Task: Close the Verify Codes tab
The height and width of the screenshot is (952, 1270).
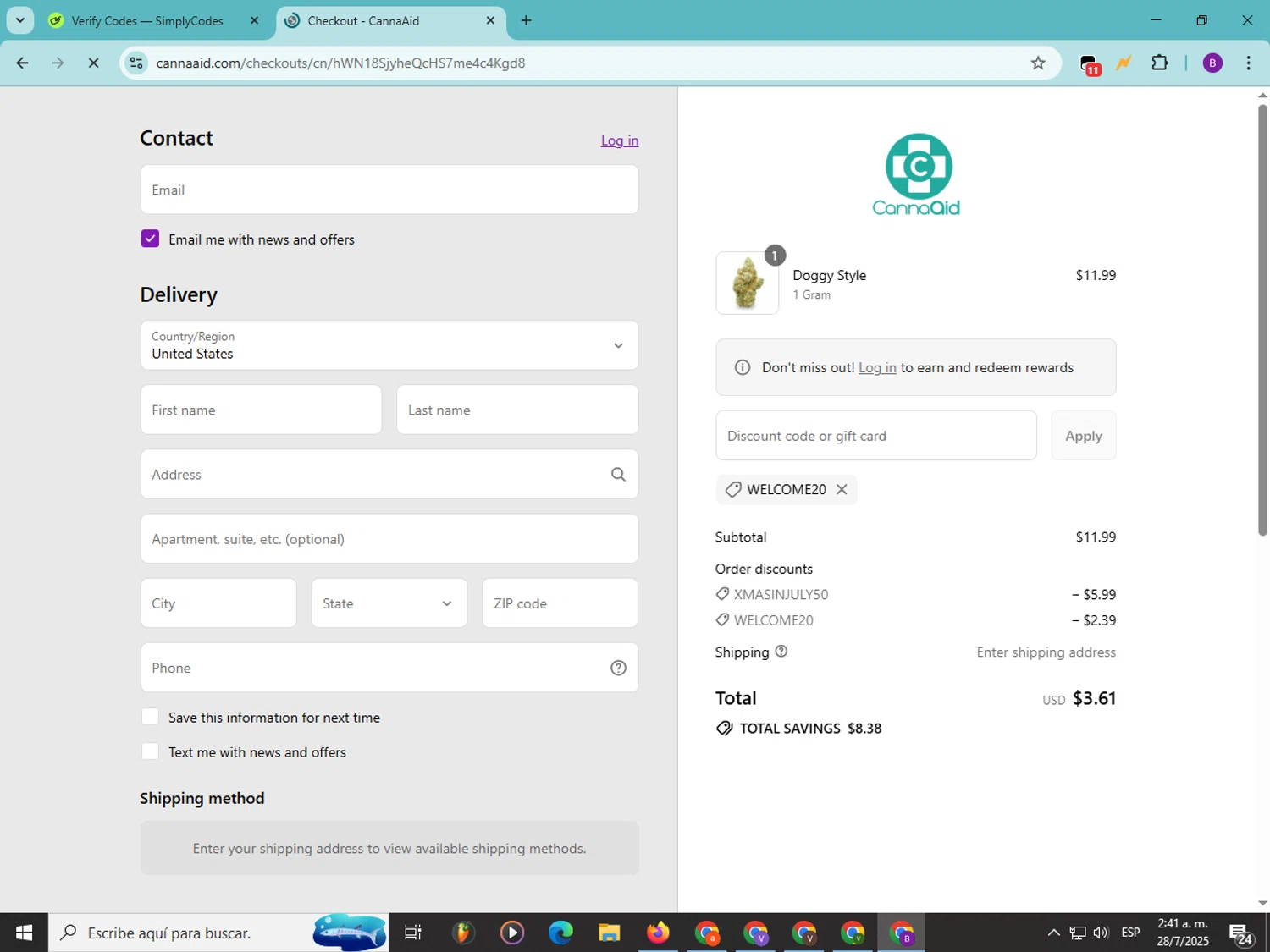Action: [x=254, y=20]
